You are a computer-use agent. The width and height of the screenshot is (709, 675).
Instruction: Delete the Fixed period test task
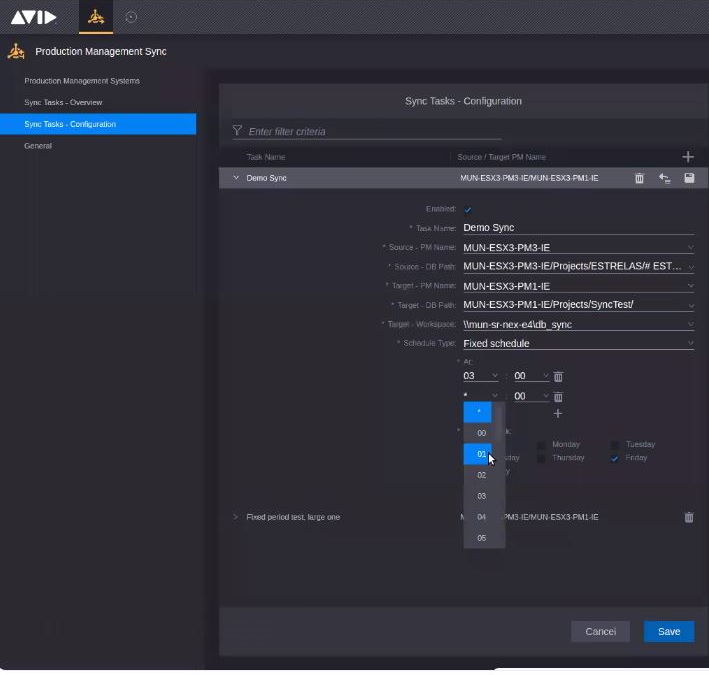pos(688,517)
